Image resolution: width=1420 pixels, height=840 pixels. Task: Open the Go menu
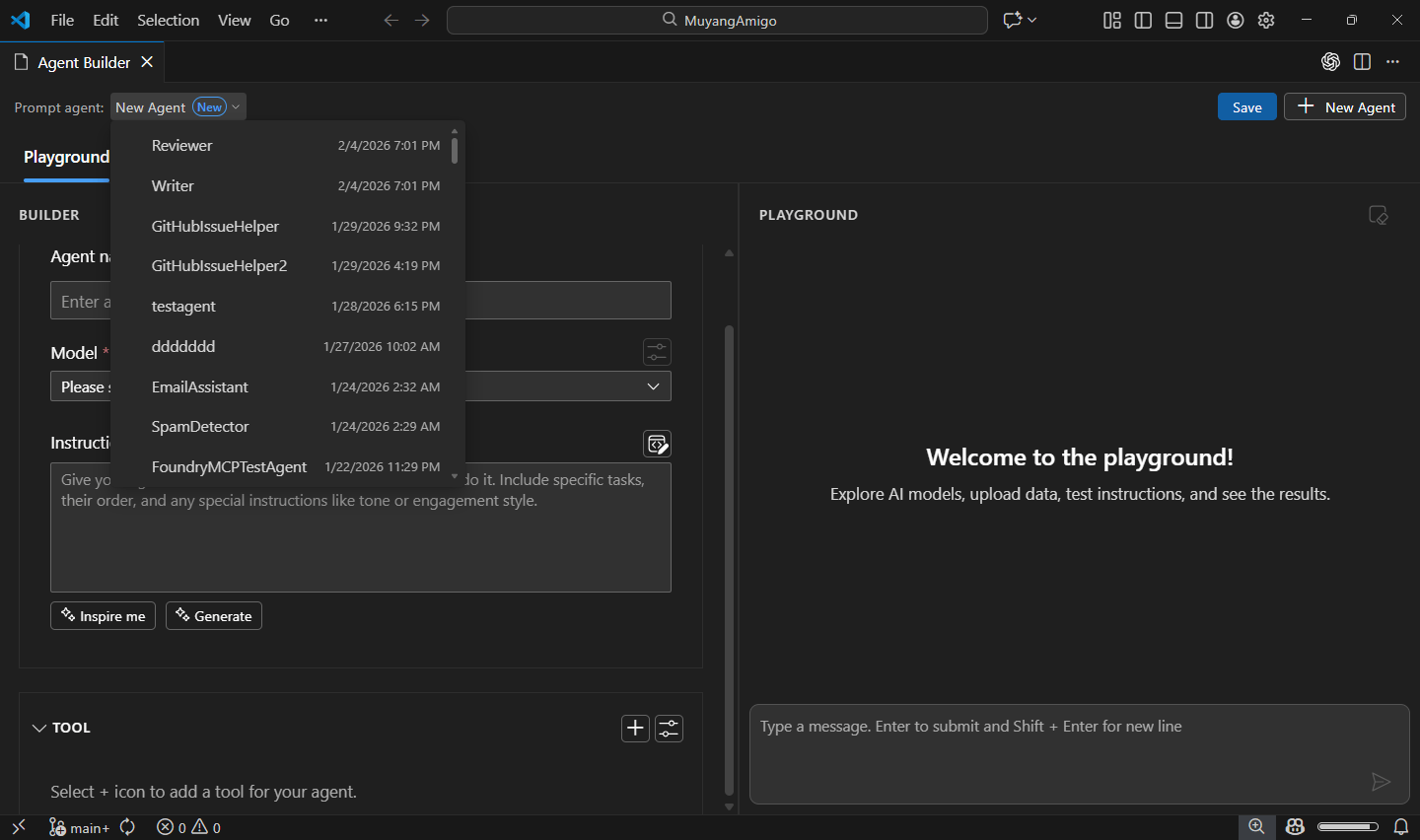tap(279, 20)
